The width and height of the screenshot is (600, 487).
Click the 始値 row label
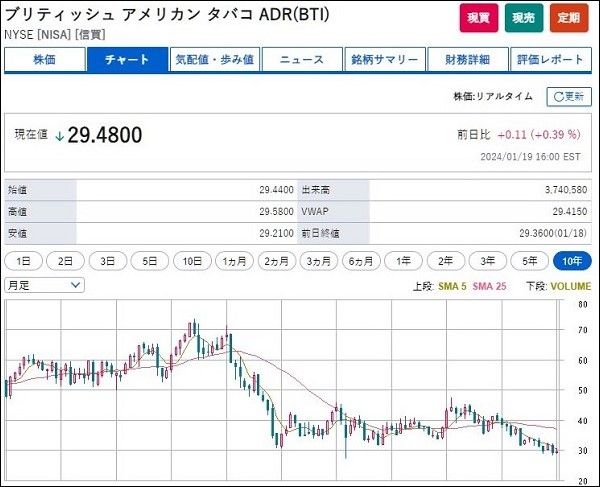pos(17,190)
